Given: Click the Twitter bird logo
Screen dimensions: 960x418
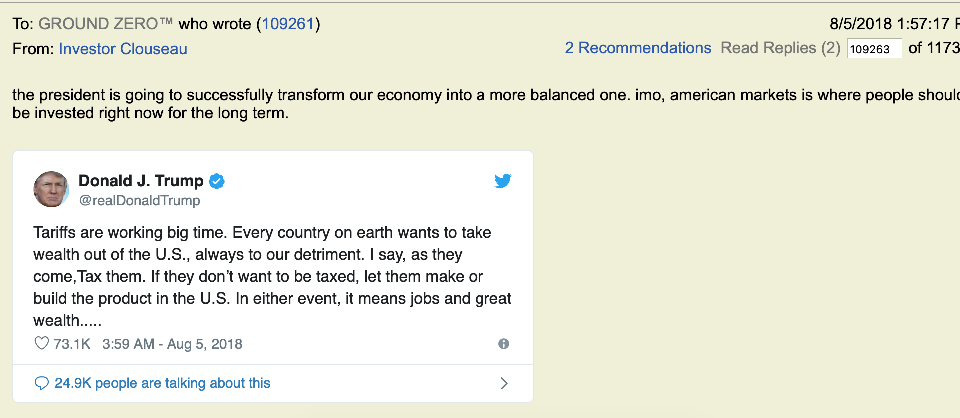Looking at the screenshot, I should (x=503, y=181).
